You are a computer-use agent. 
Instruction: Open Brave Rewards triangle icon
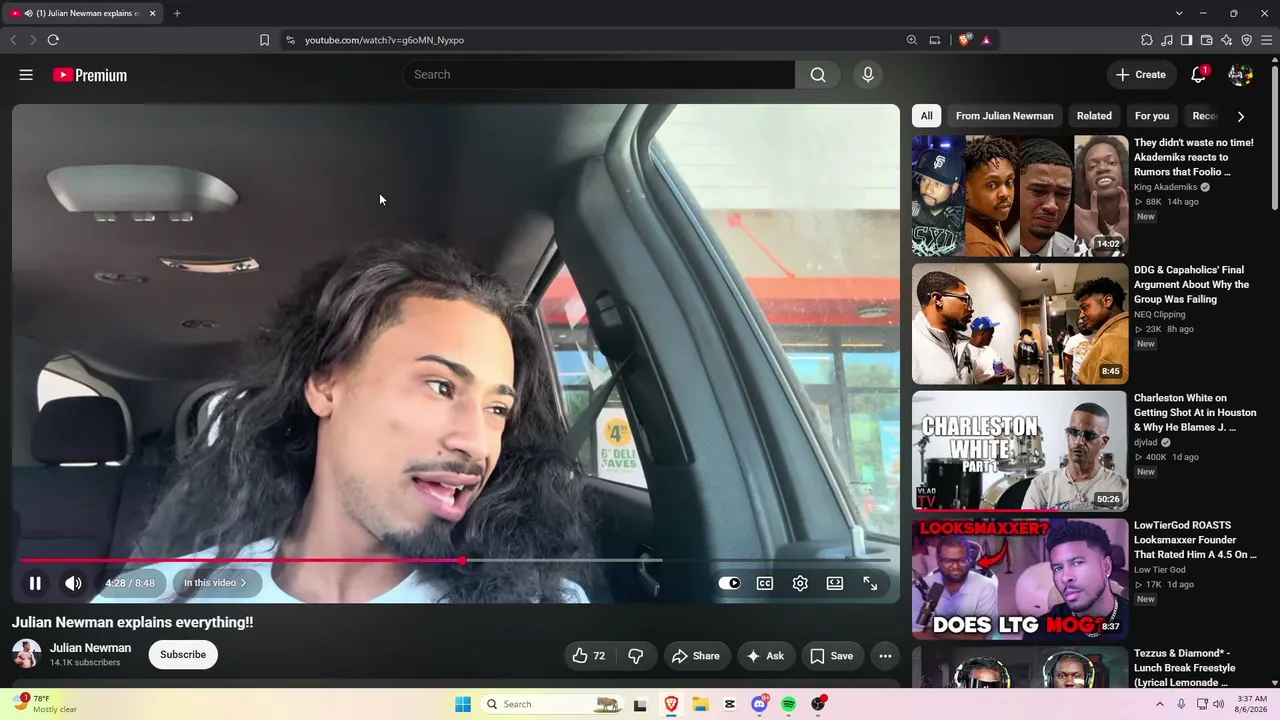coord(986,40)
